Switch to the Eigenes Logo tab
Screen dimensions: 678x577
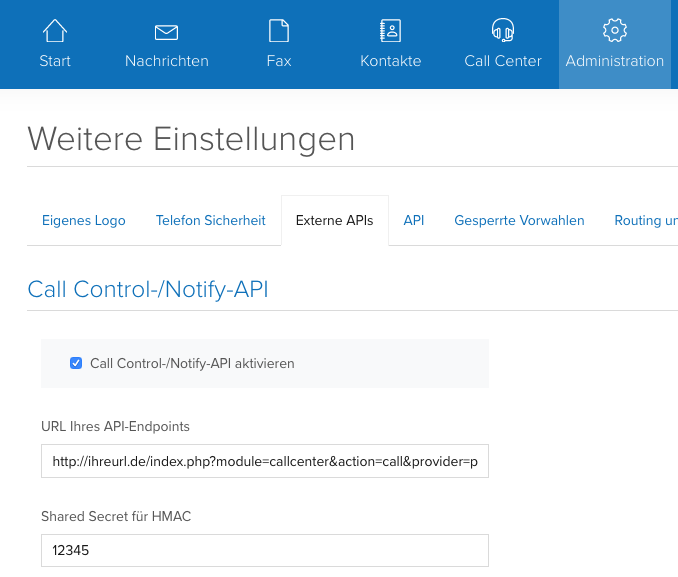[84, 220]
